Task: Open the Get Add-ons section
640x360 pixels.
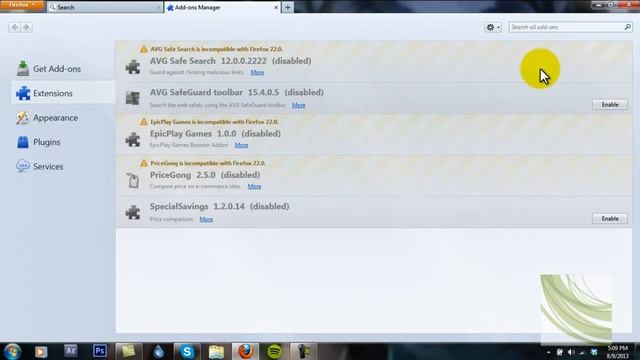Action: [49, 69]
